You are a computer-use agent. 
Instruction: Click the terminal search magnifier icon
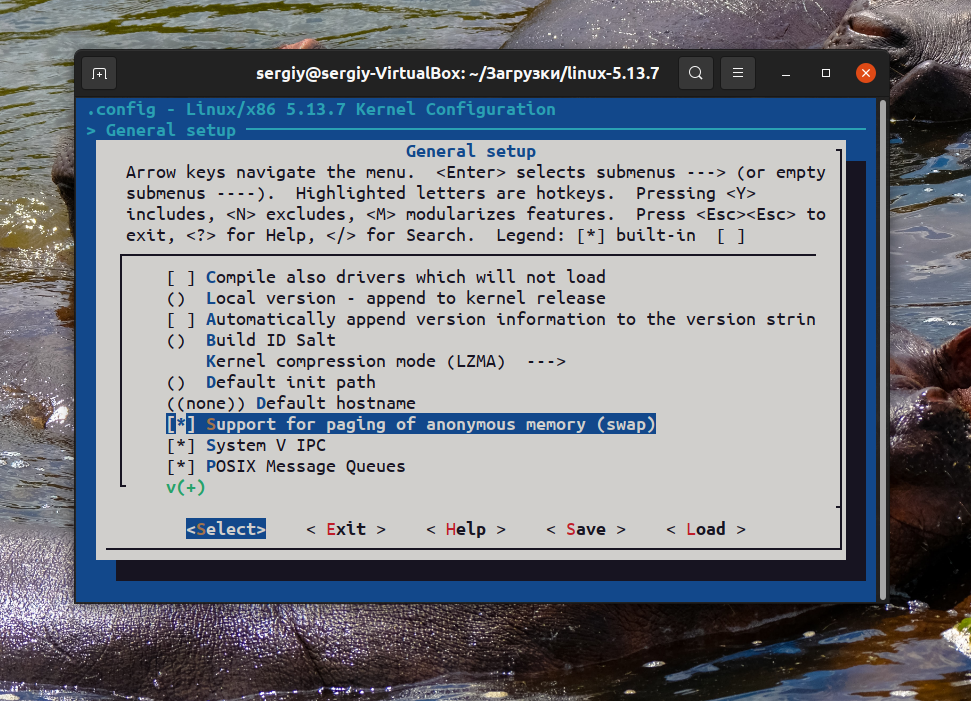pyautogui.click(x=695, y=73)
